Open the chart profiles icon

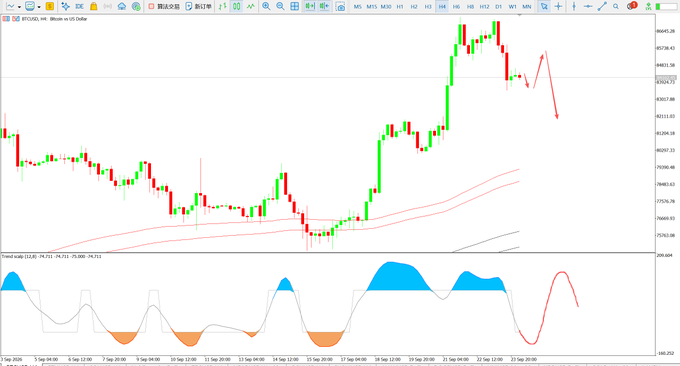click(30, 7)
